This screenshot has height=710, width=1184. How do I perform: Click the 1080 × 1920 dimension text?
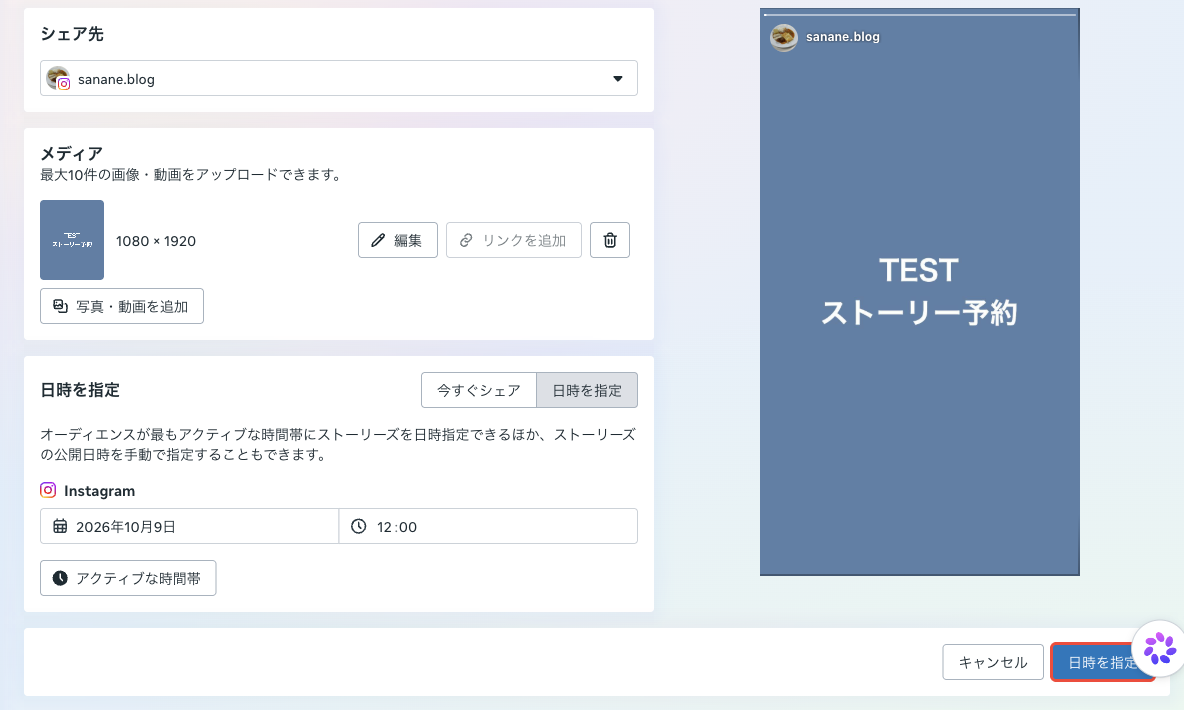[x=156, y=241]
